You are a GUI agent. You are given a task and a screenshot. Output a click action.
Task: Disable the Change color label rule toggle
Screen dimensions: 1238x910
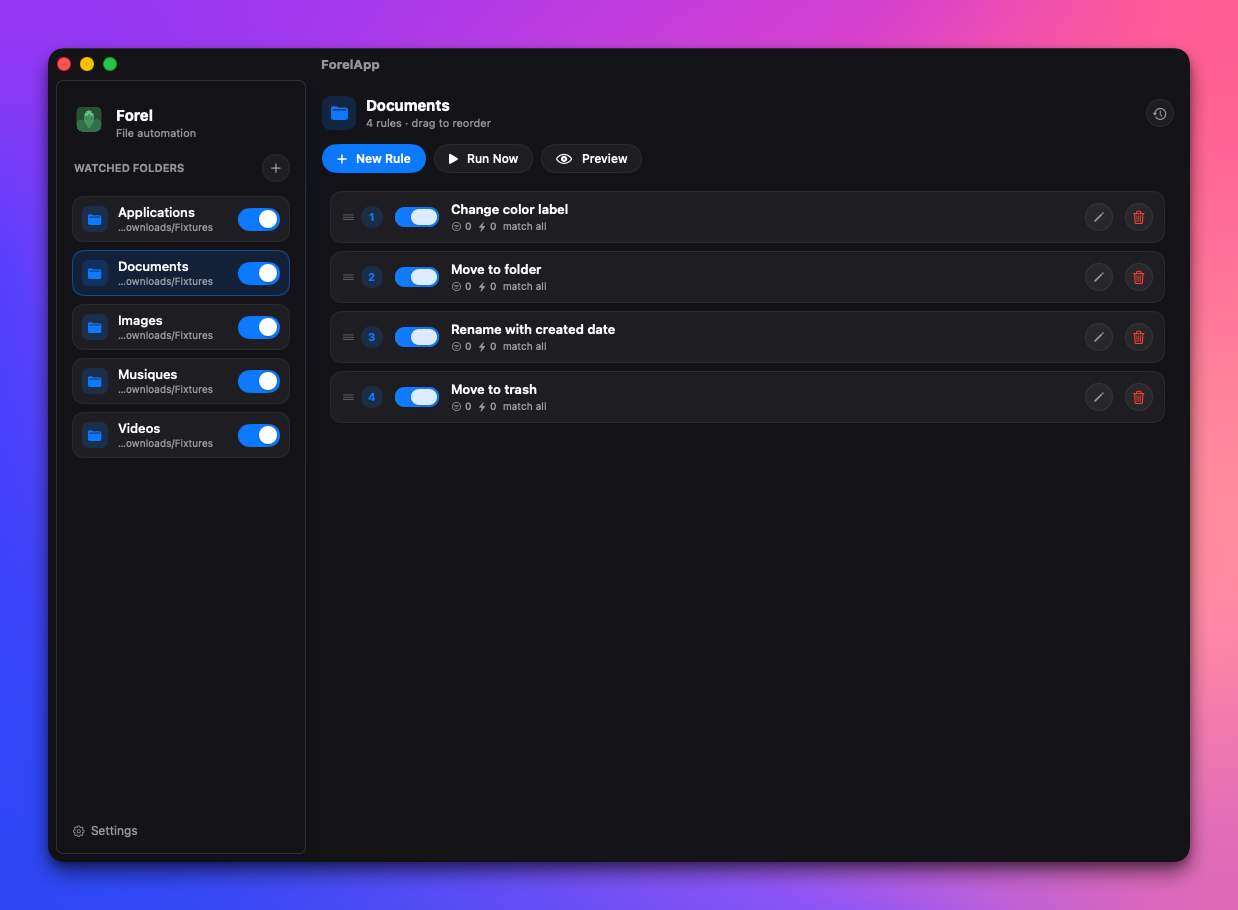click(x=417, y=217)
